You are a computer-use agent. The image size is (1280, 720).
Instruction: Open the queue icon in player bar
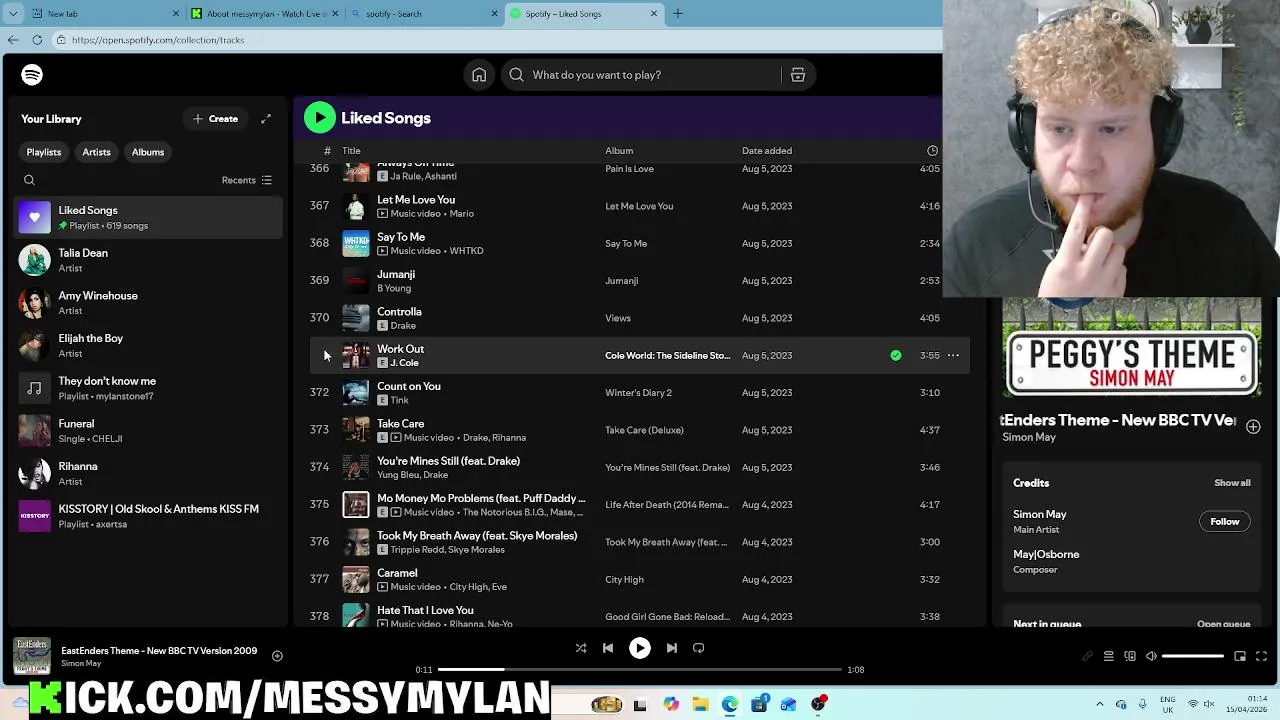tap(1108, 656)
